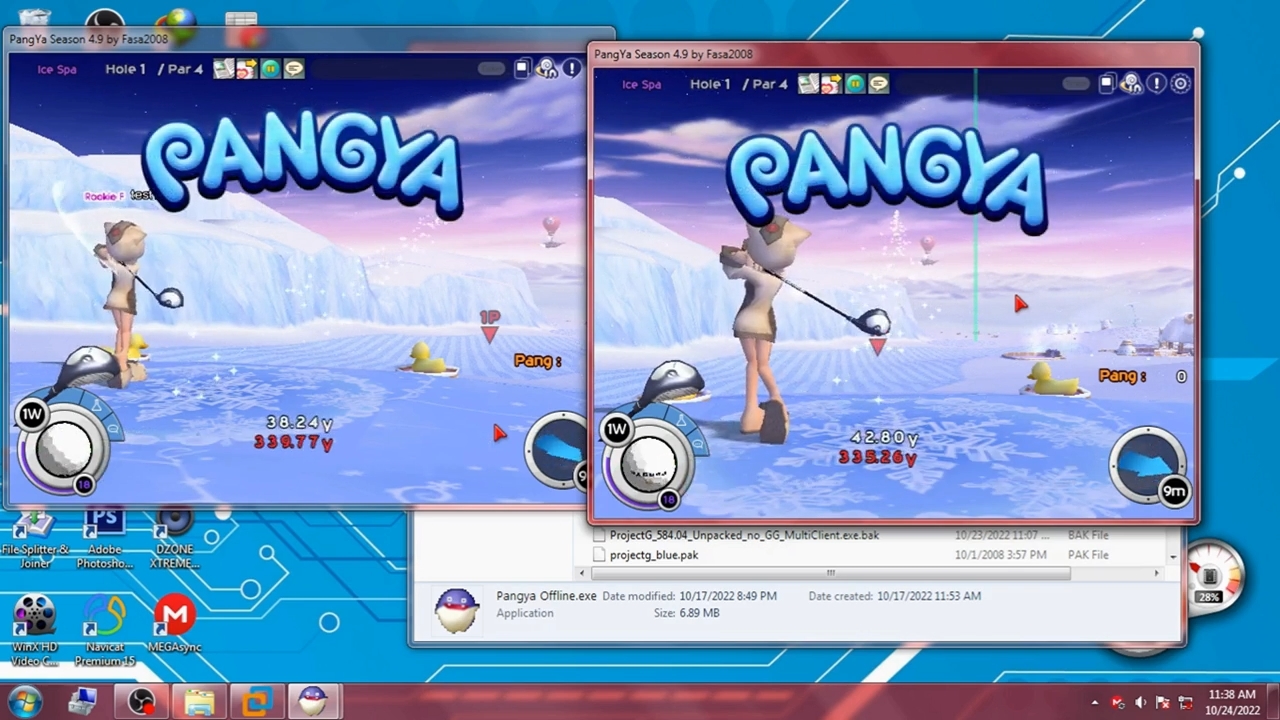Select the ProjectG_584.04 MultiClient.exe.bak file
The height and width of the screenshot is (720, 1280).
(x=744, y=535)
